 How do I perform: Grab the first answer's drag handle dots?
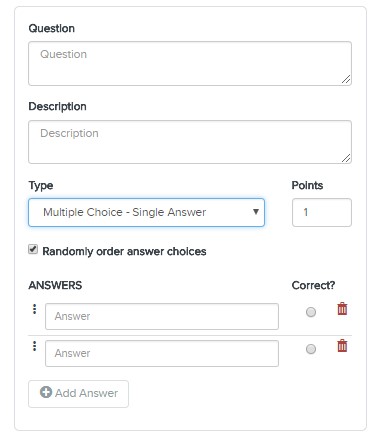click(34, 309)
